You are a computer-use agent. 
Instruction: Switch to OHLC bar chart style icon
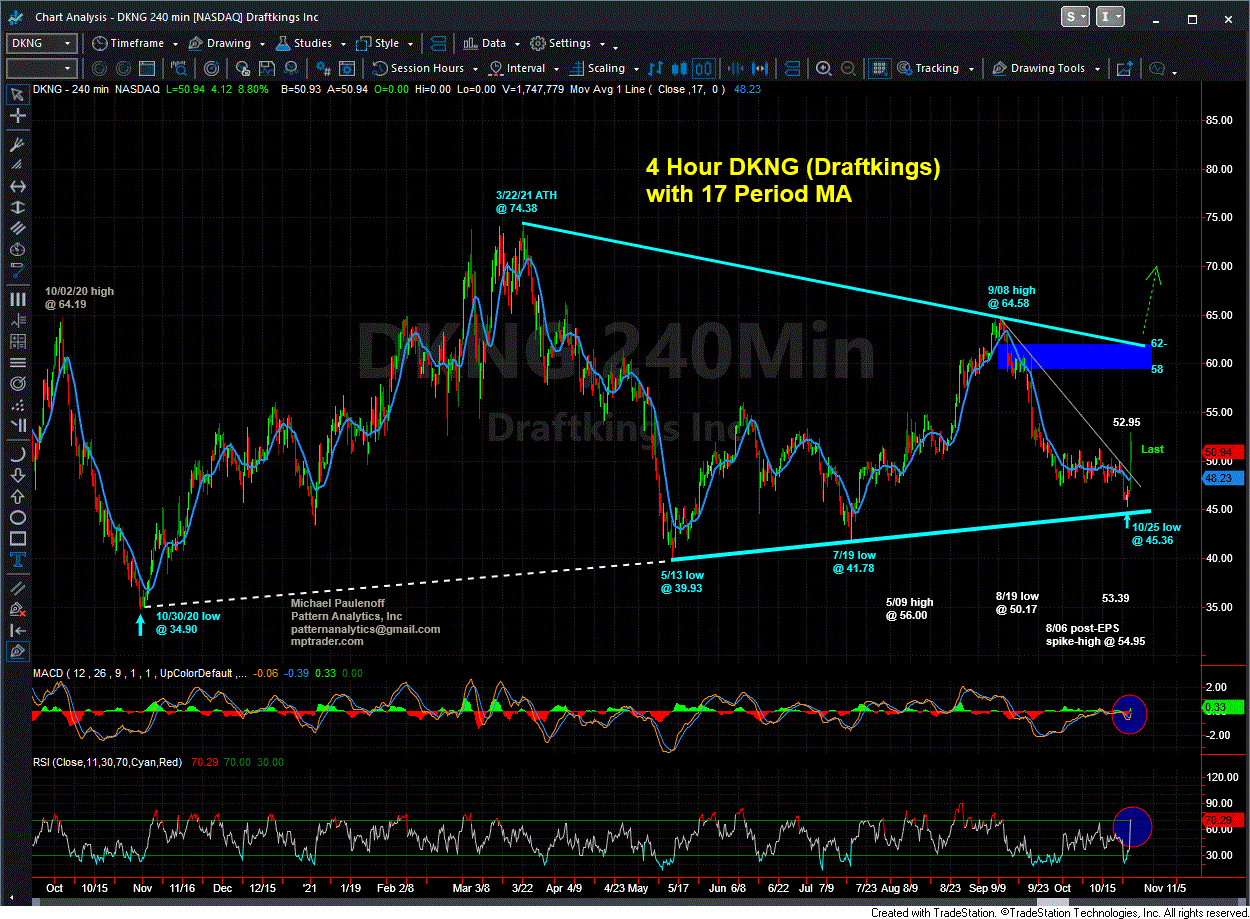pyautogui.click(x=655, y=68)
